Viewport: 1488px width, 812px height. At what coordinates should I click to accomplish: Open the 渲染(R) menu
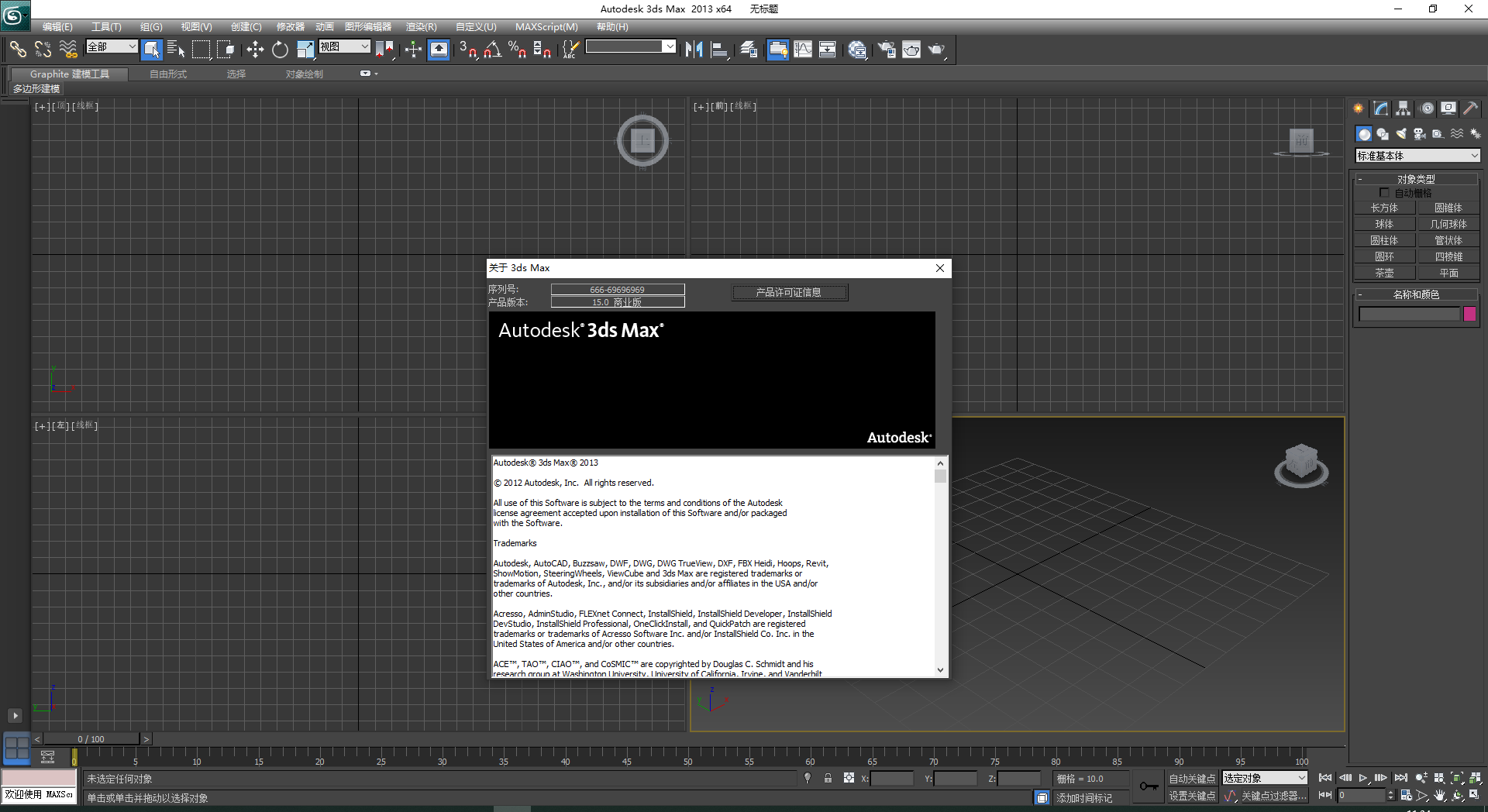point(421,26)
